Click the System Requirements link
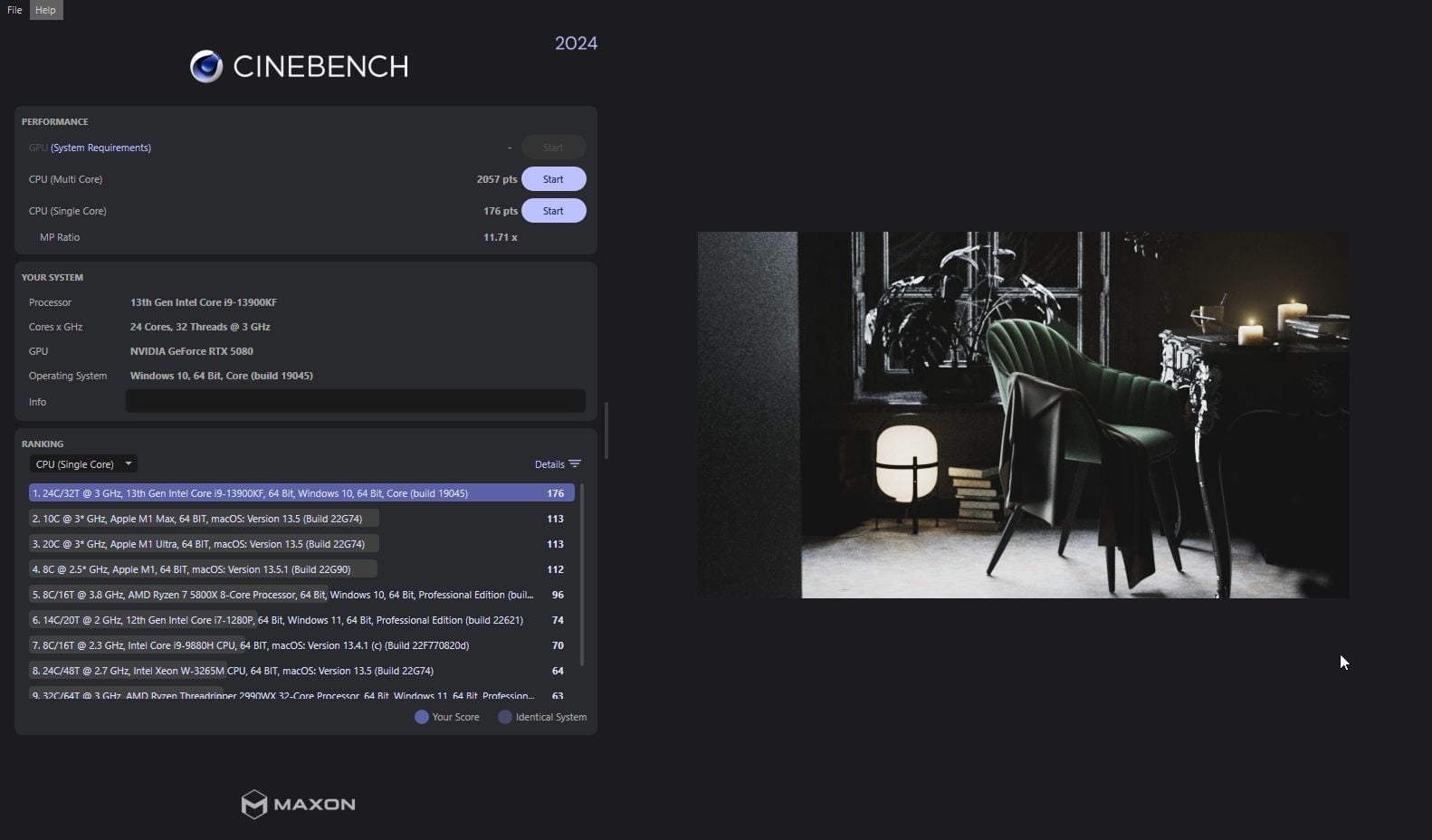Viewport: 1432px width, 840px height. point(100,148)
